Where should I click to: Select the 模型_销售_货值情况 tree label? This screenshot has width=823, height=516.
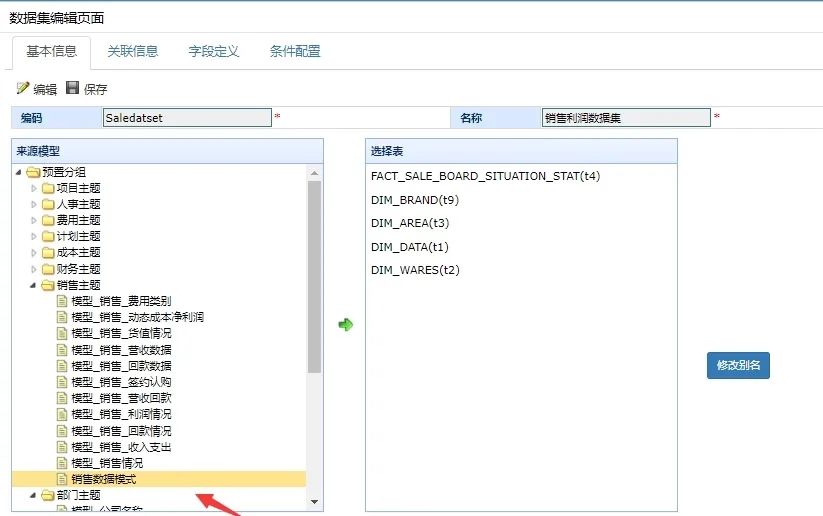pos(121,334)
